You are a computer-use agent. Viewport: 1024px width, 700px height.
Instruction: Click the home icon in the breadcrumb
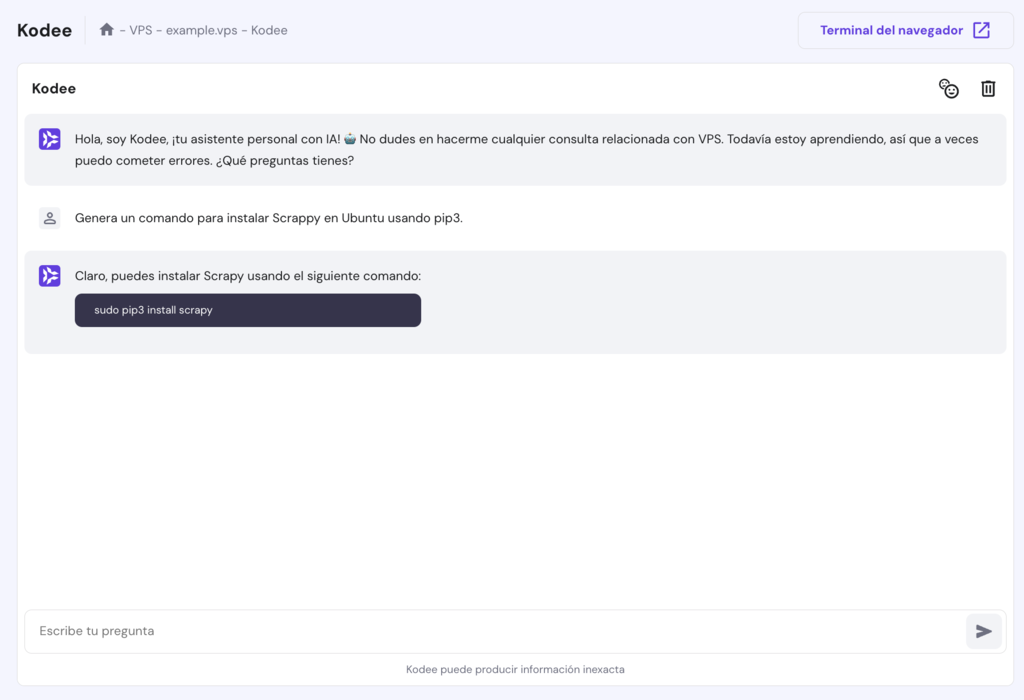(x=107, y=30)
